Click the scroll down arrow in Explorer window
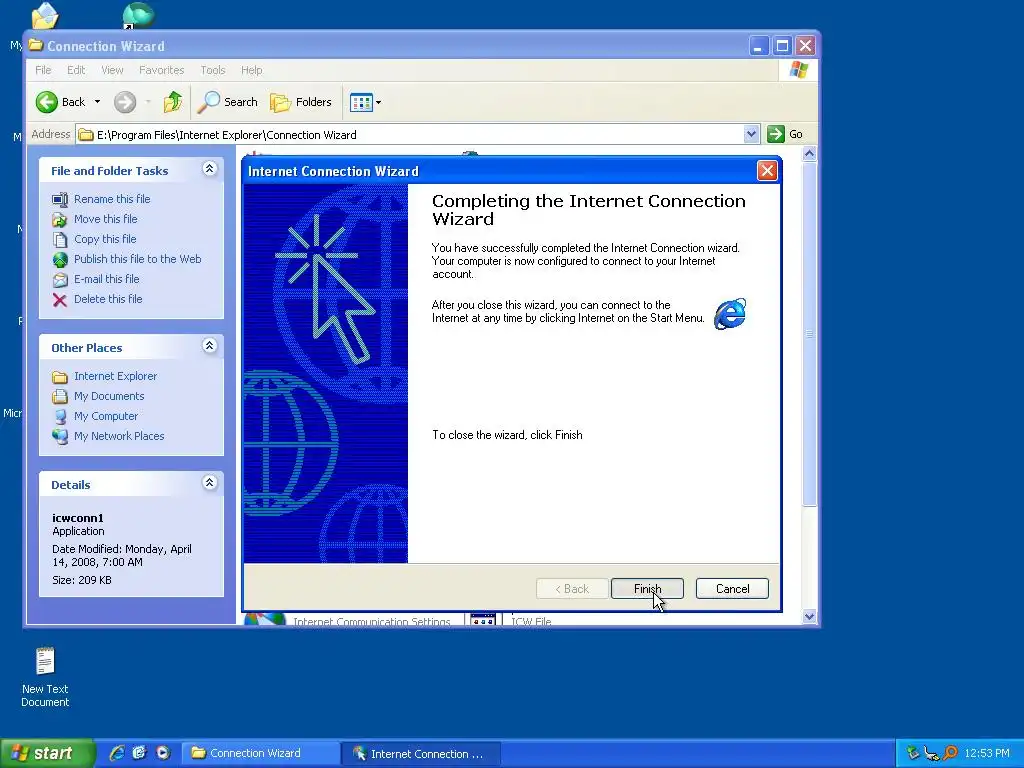The image size is (1024, 768). (x=809, y=616)
